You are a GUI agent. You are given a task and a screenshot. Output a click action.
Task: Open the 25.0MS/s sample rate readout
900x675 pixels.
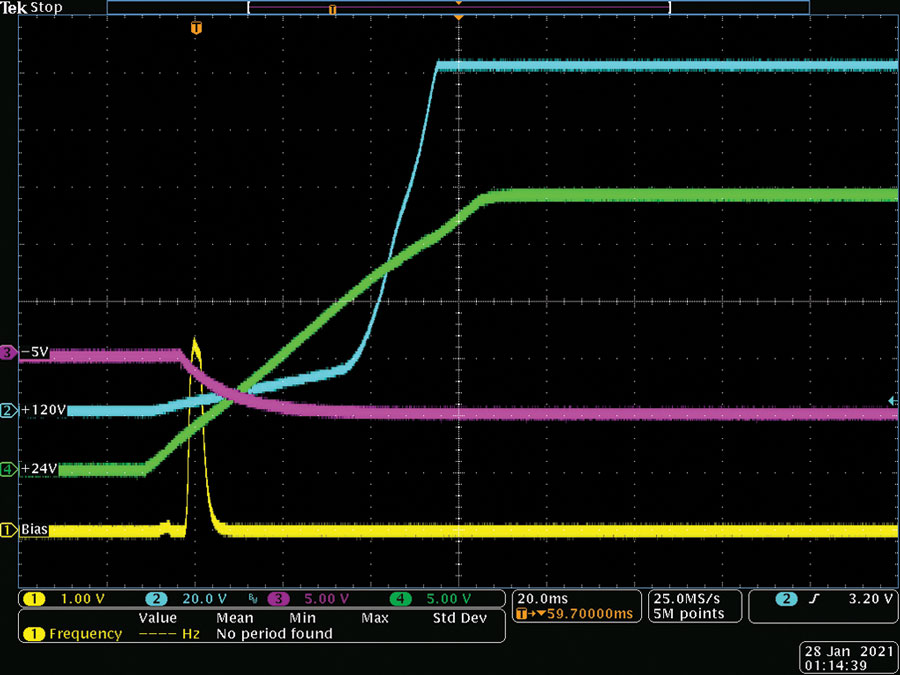[x=687, y=599]
